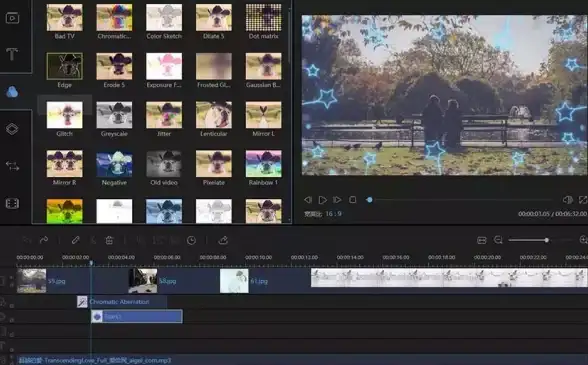Viewport: 588px width, 365px height.
Task: Open the Overlays tab in the sidebar
Action: point(12,129)
